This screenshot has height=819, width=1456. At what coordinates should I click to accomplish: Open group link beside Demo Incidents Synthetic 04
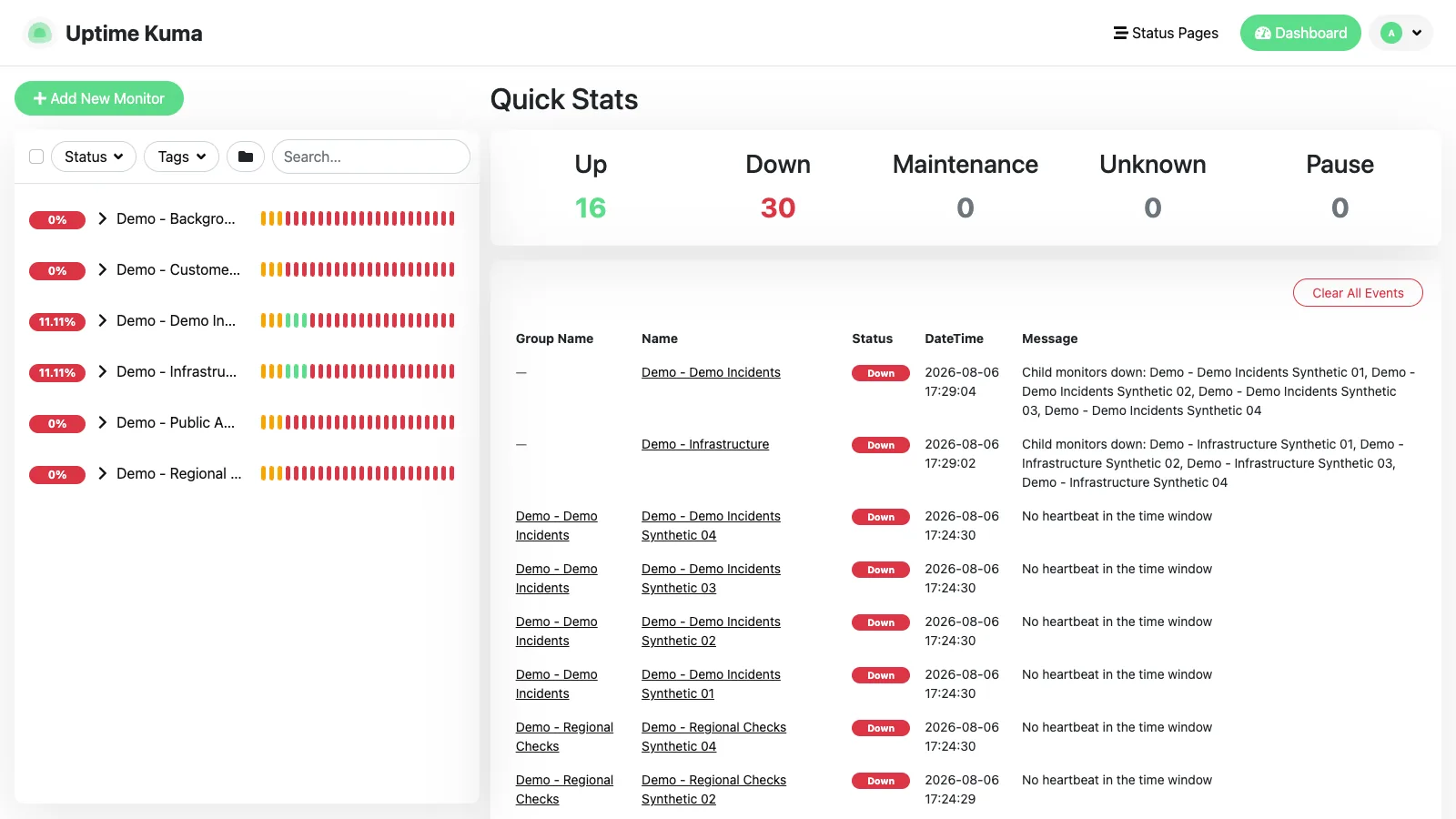click(556, 526)
